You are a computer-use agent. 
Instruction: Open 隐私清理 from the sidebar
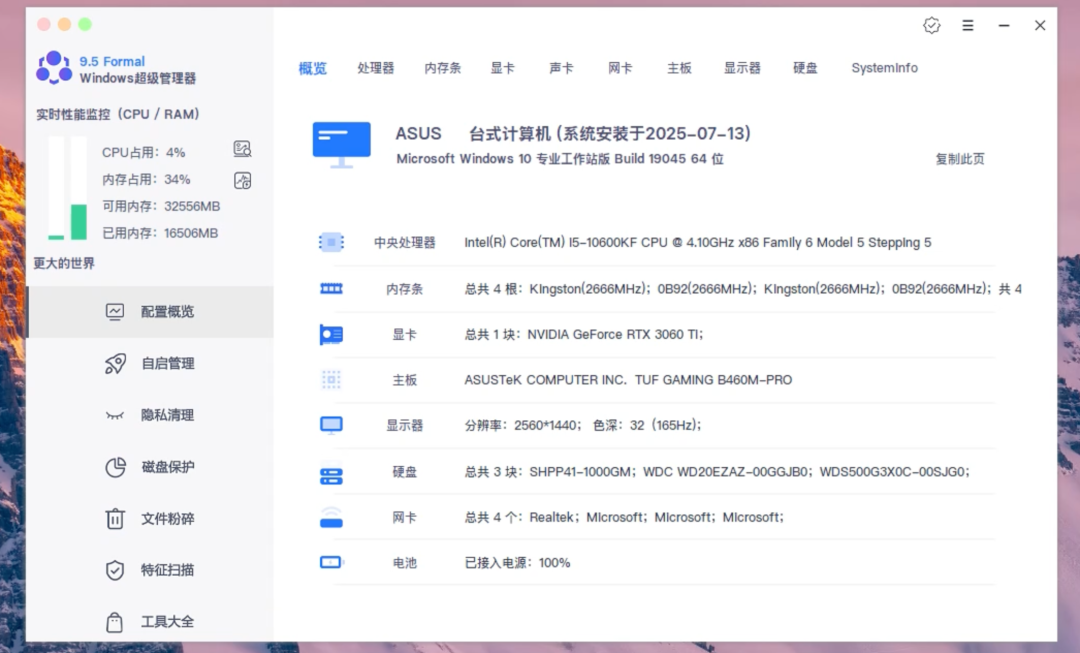149,415
